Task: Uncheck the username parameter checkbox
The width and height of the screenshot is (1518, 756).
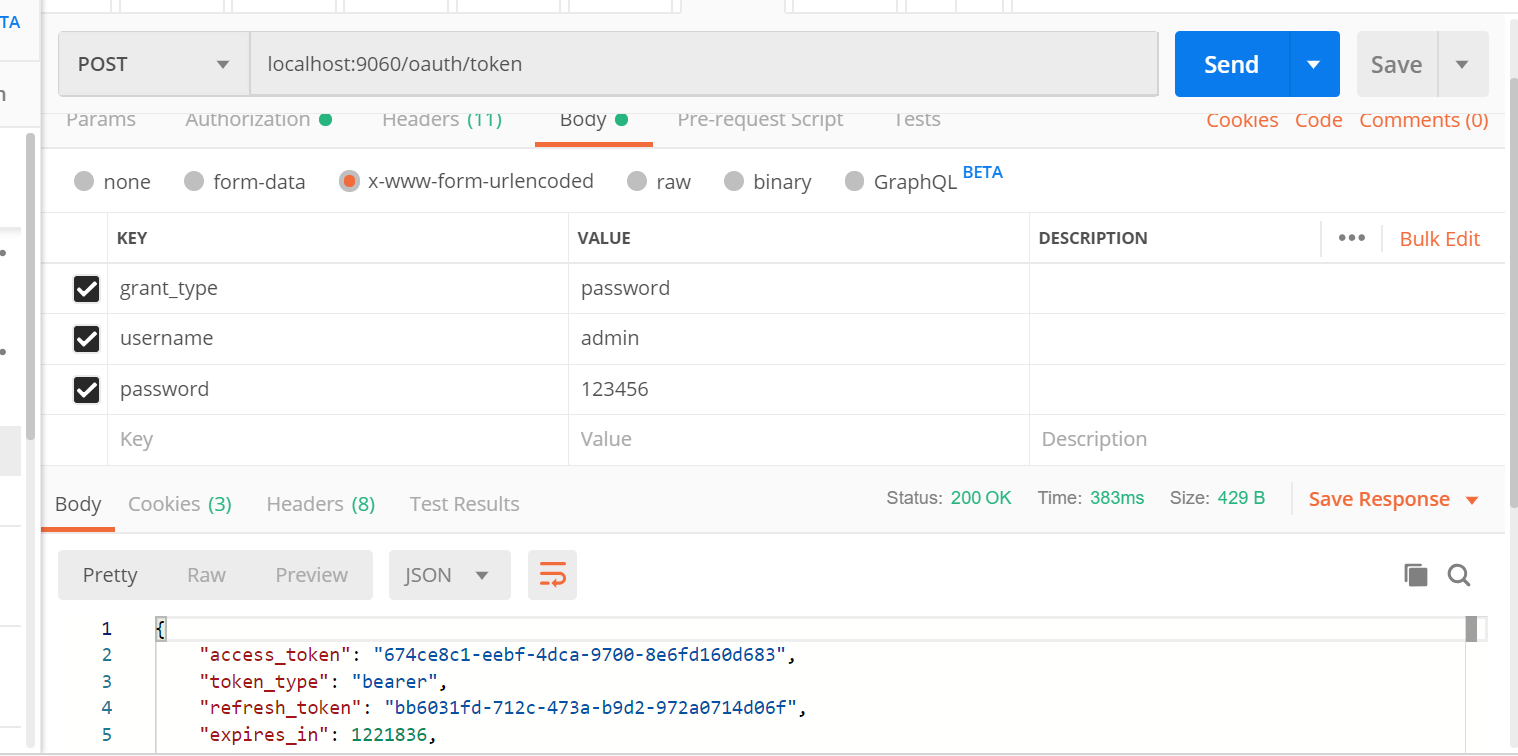Action: click(x=87, y=339)
